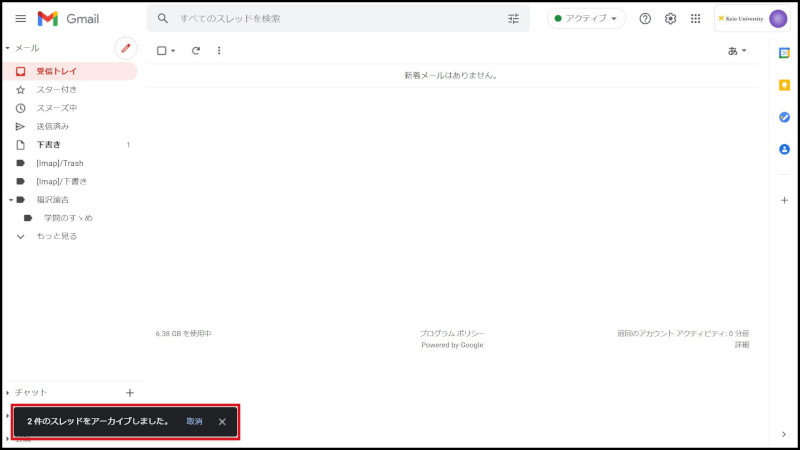Click the help question mark icon

(645, 19)
